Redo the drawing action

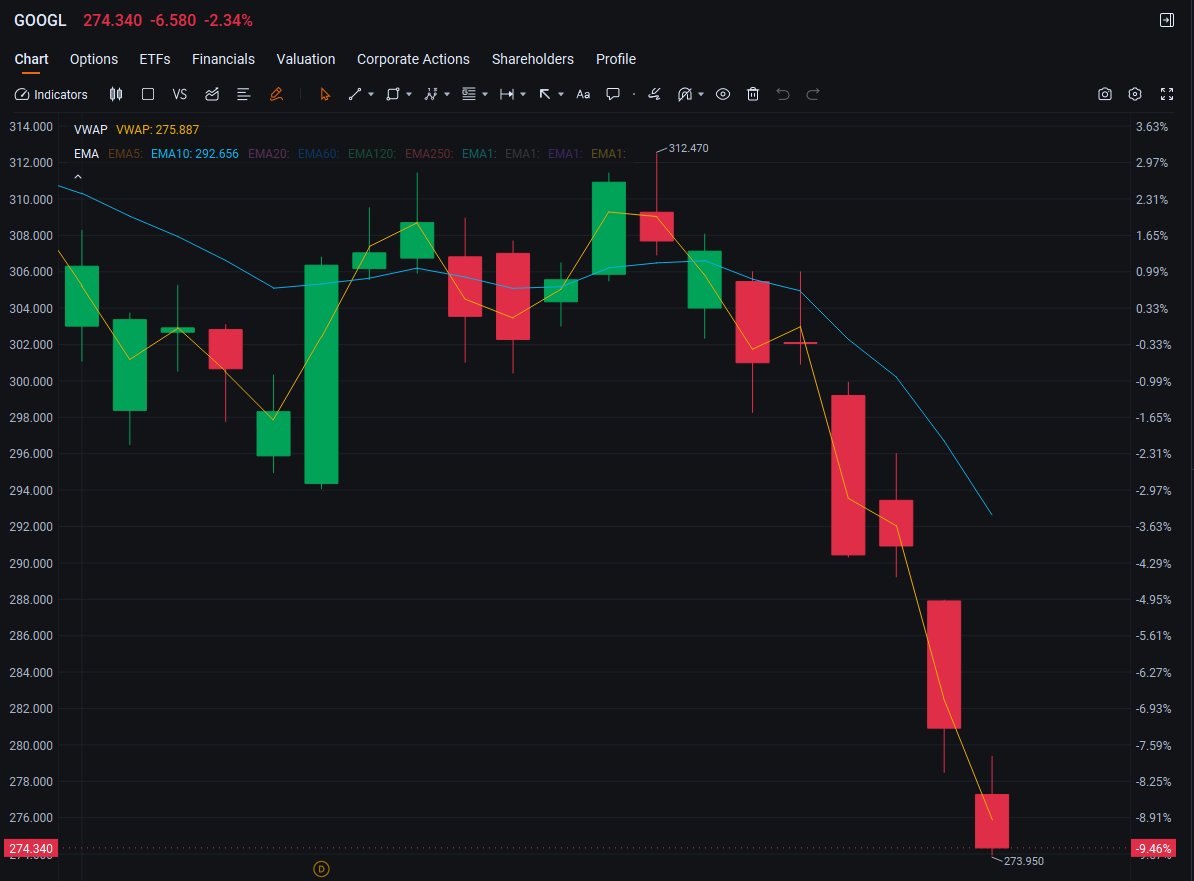click(812, 94)
